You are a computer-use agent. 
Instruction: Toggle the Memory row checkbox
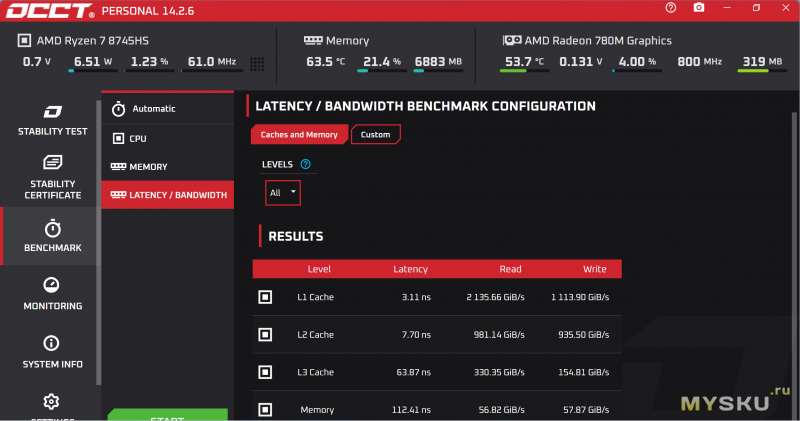click(265, 409)
